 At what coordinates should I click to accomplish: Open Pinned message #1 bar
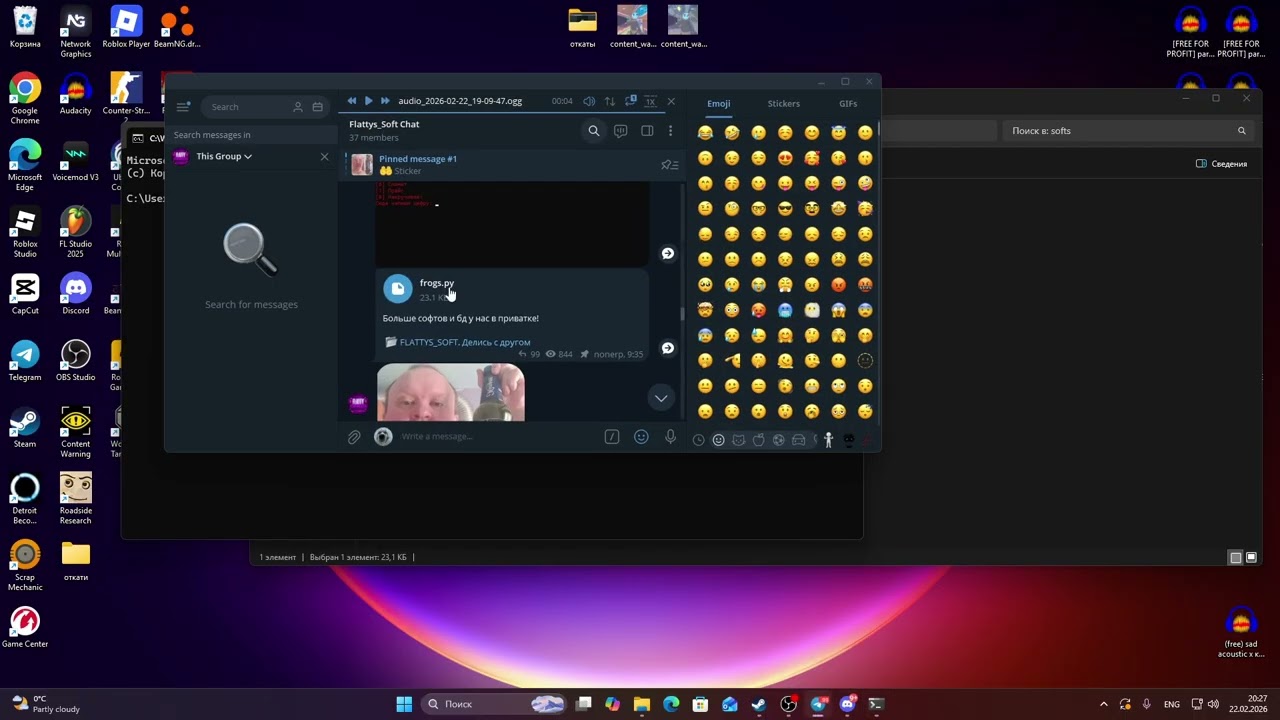(x=510, y=165)
